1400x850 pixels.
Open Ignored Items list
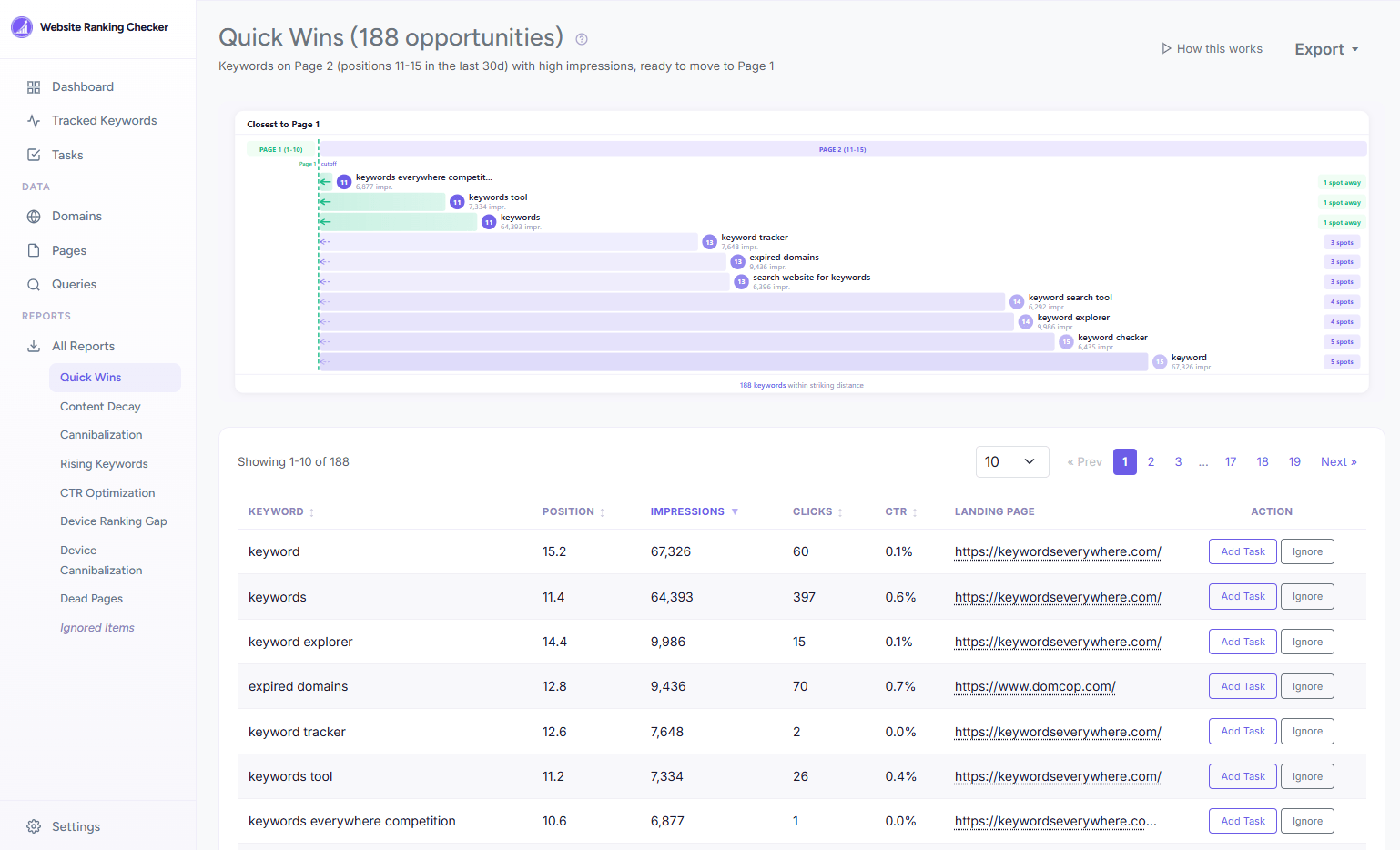point(97,628)
